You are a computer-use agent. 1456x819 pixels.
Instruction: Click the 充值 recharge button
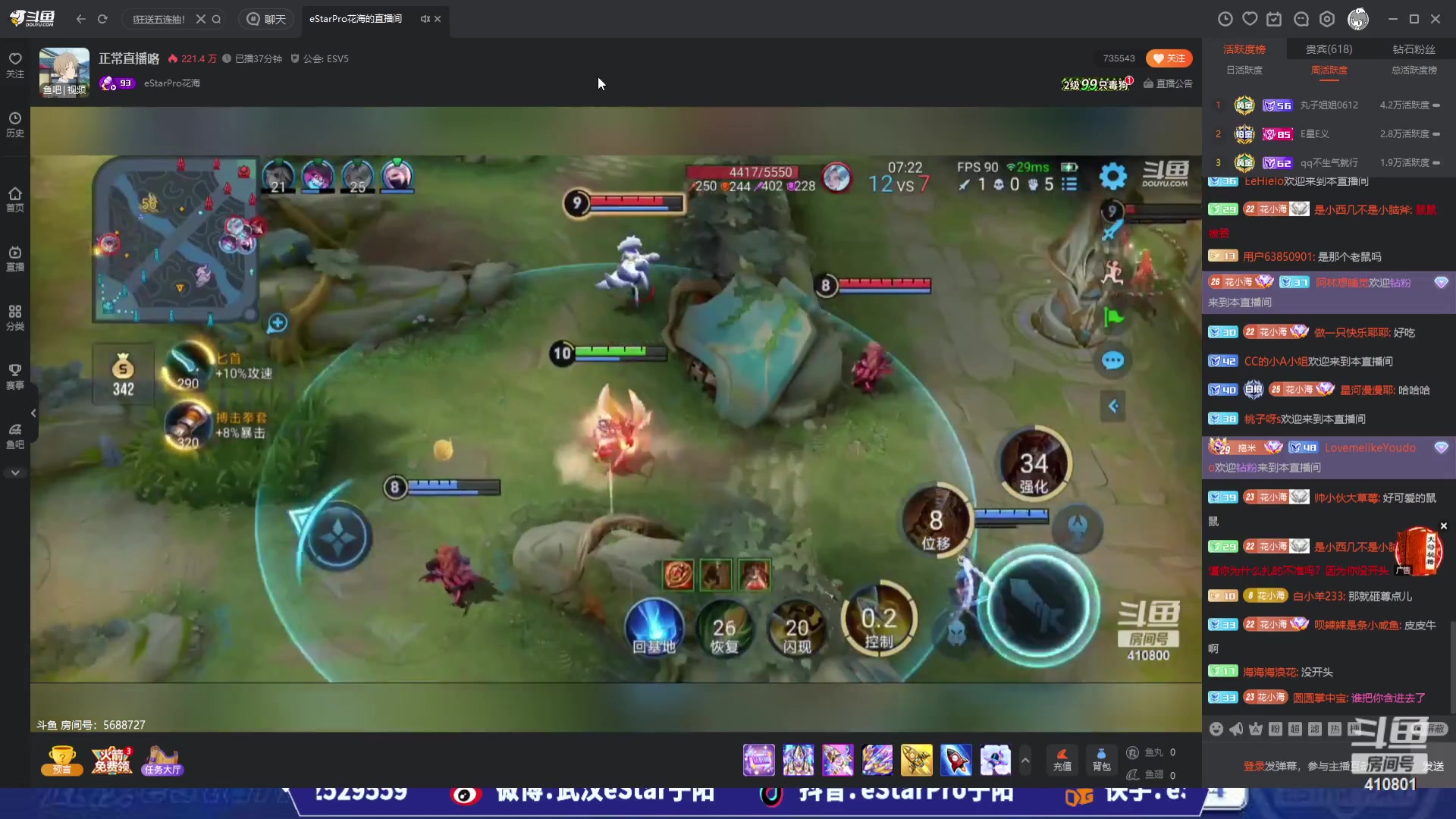[1062, 760]
